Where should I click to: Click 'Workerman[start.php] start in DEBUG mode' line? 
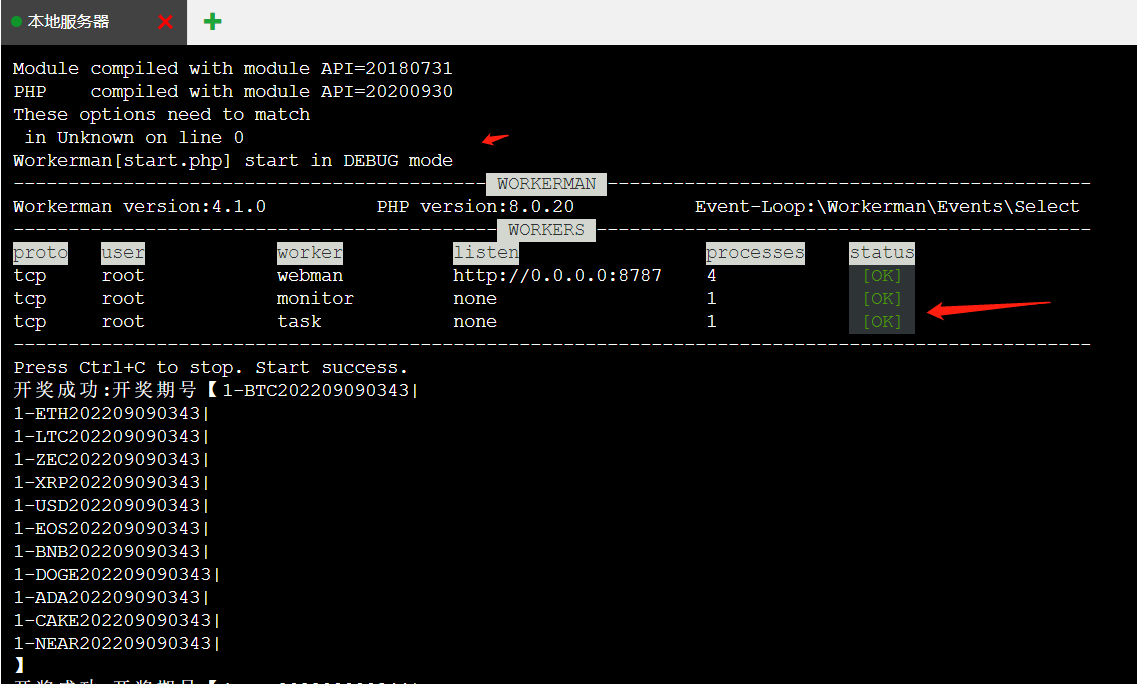tap(233, 161)
